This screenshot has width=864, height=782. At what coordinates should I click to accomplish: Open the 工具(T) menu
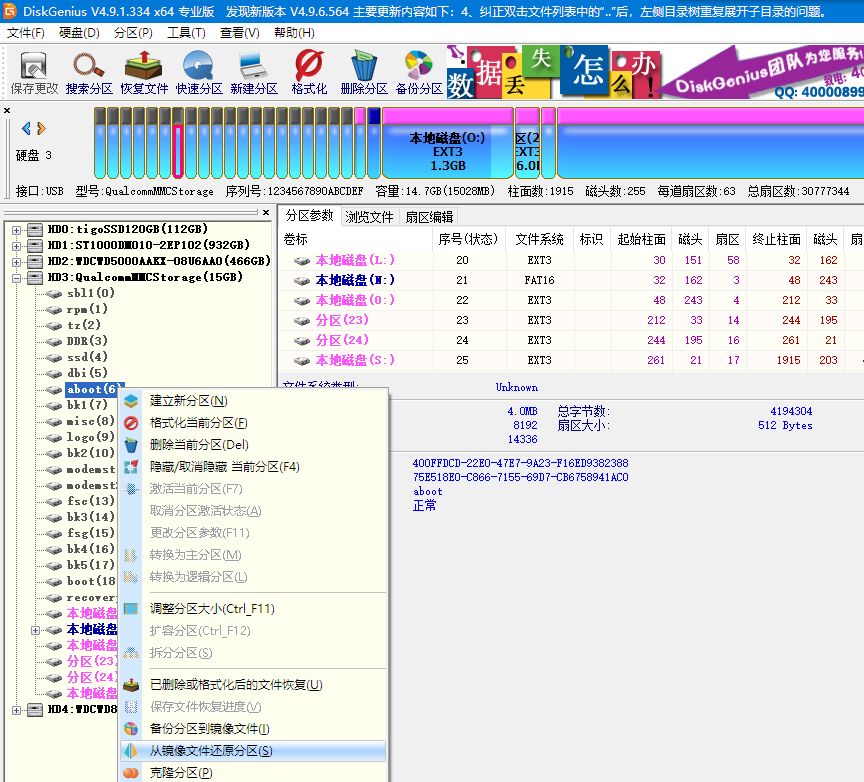click(186, 33)
